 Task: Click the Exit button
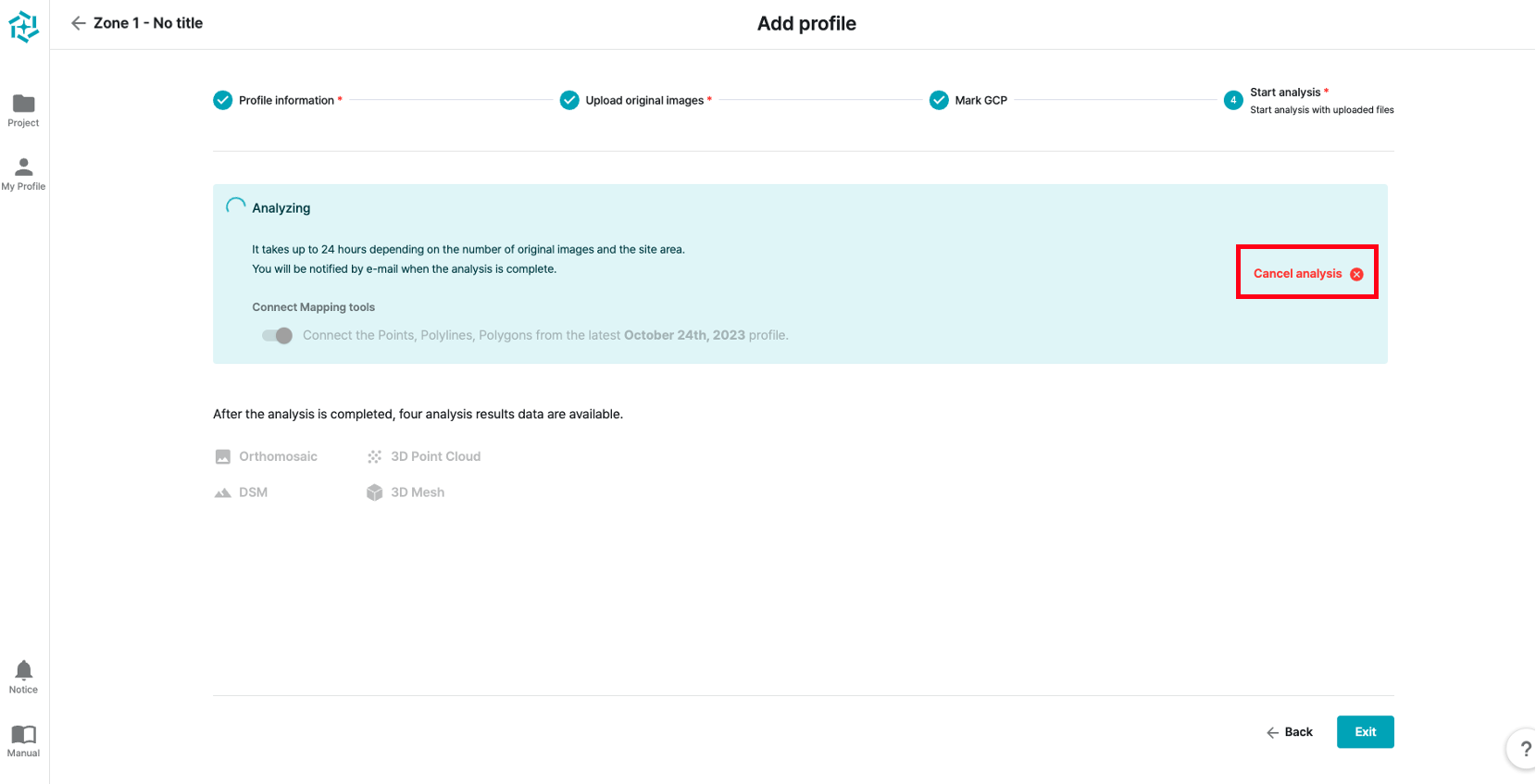pyautogui.click(x=1365, y=732)
